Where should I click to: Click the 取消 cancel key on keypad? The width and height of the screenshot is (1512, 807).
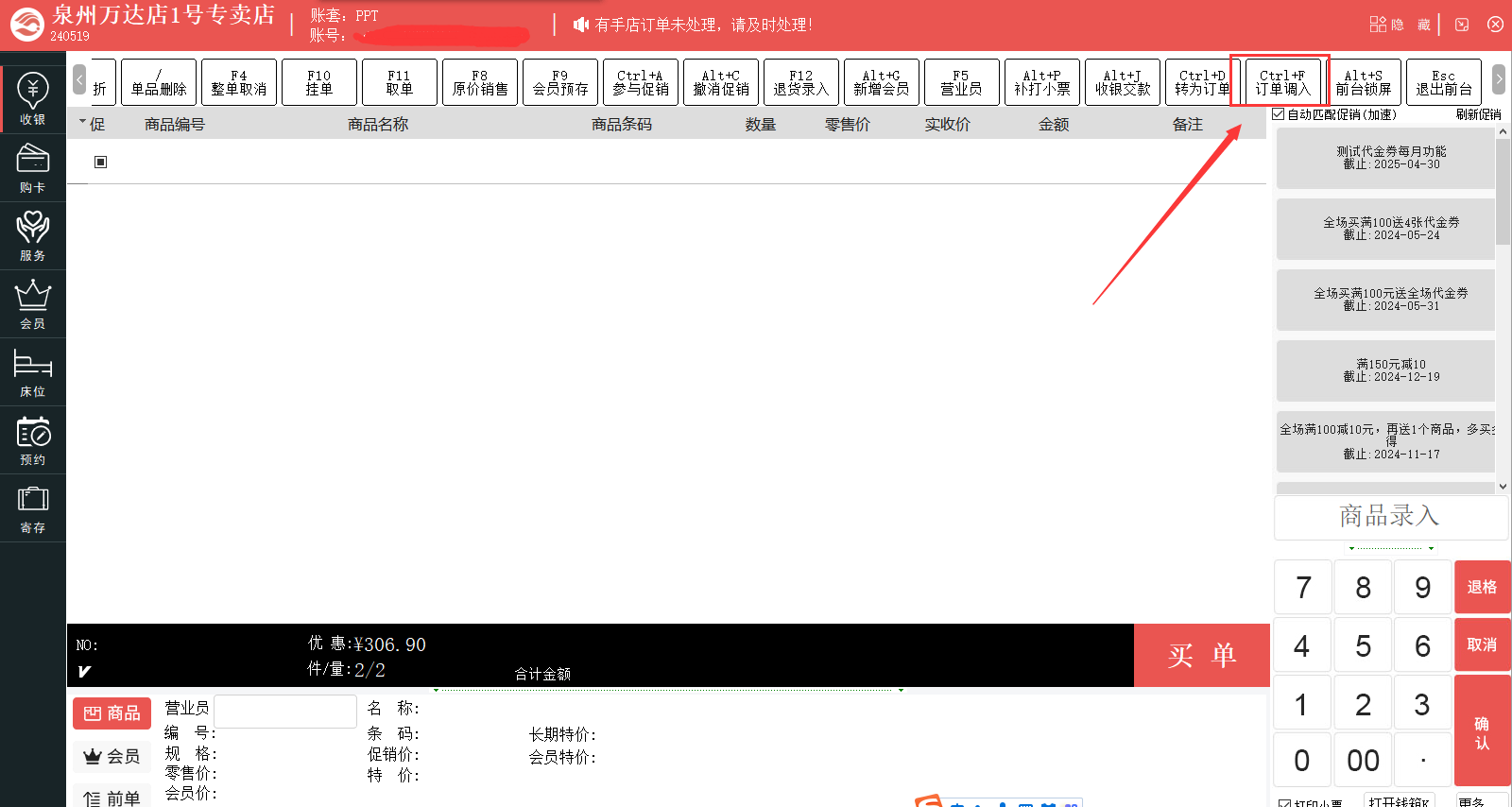tap(1482, 644)
